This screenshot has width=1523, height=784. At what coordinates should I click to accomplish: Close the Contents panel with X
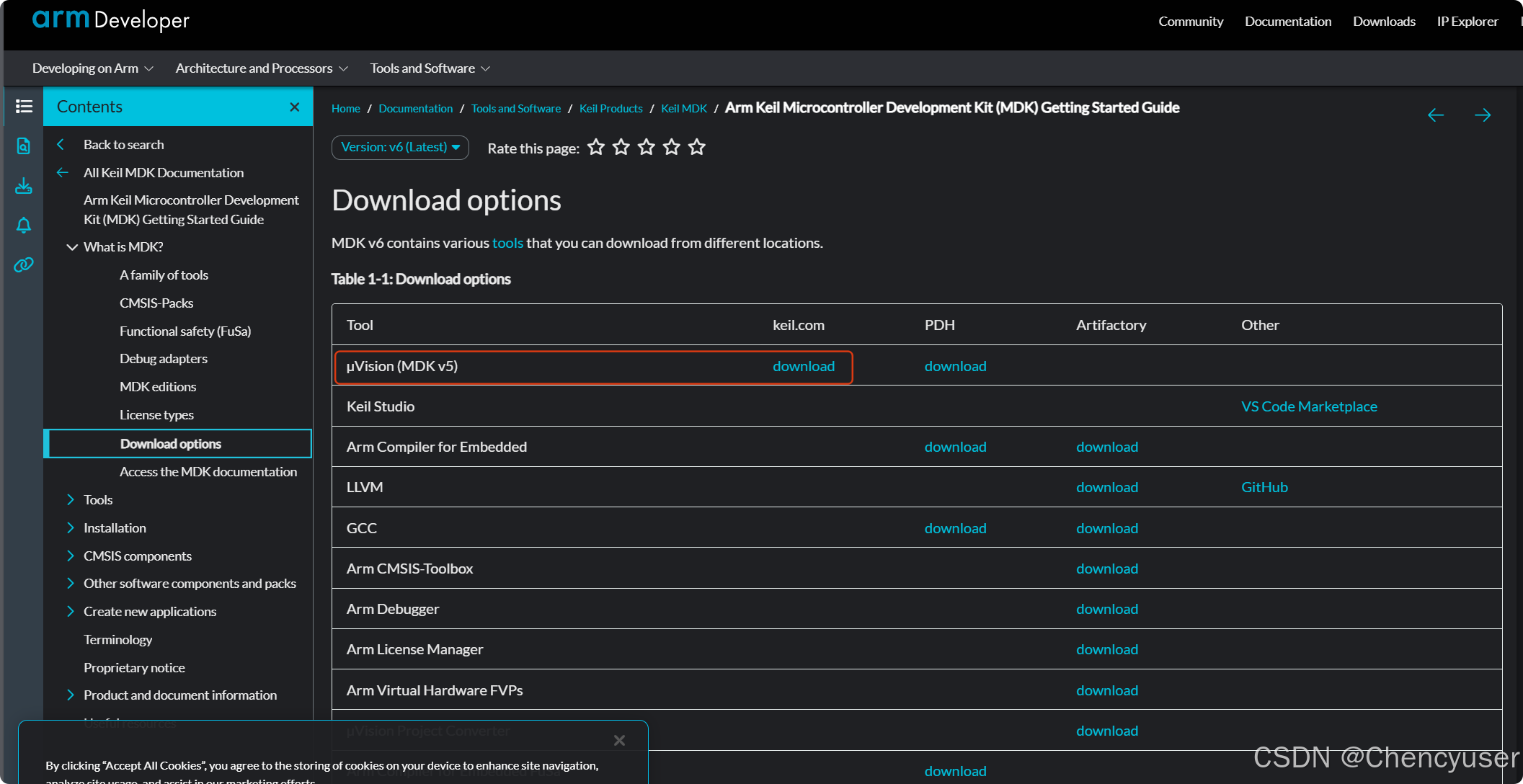coord(294,107)
